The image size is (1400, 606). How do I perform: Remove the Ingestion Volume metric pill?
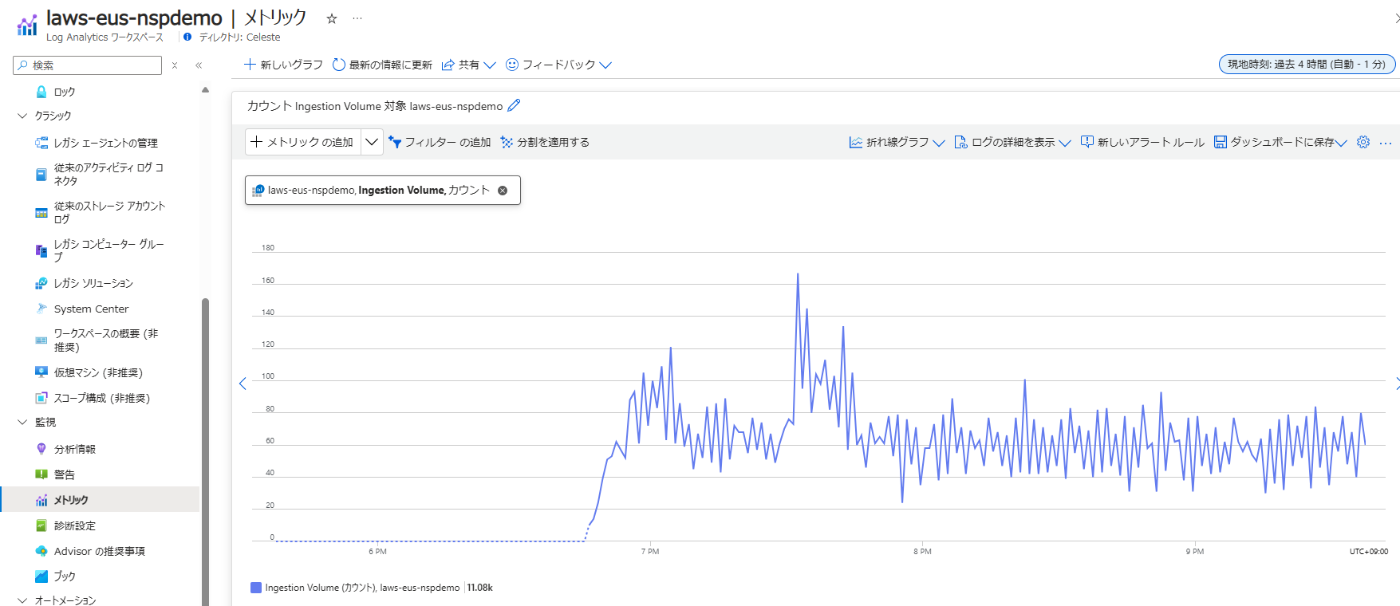[x=502, y=190]
